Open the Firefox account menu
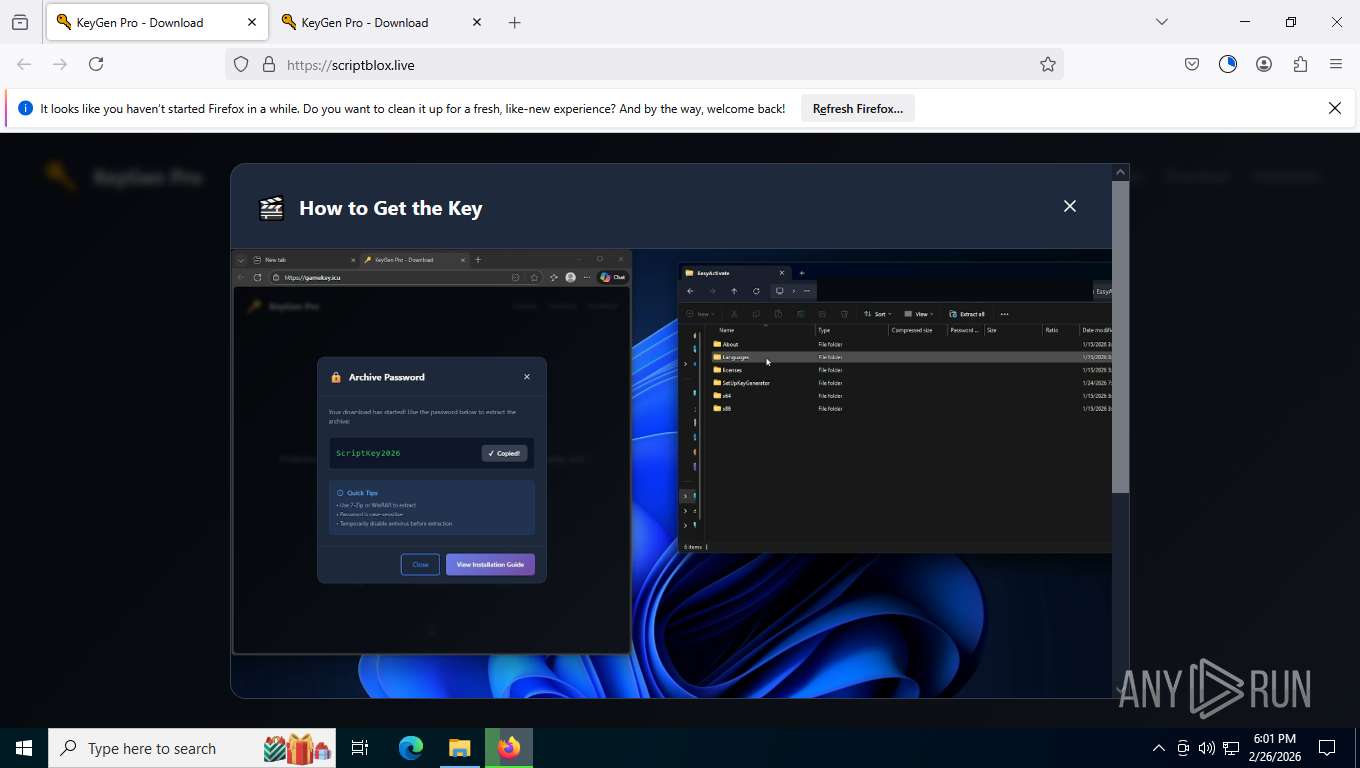The width and height of the screenshot is (1360, 768). (1264, 64)
